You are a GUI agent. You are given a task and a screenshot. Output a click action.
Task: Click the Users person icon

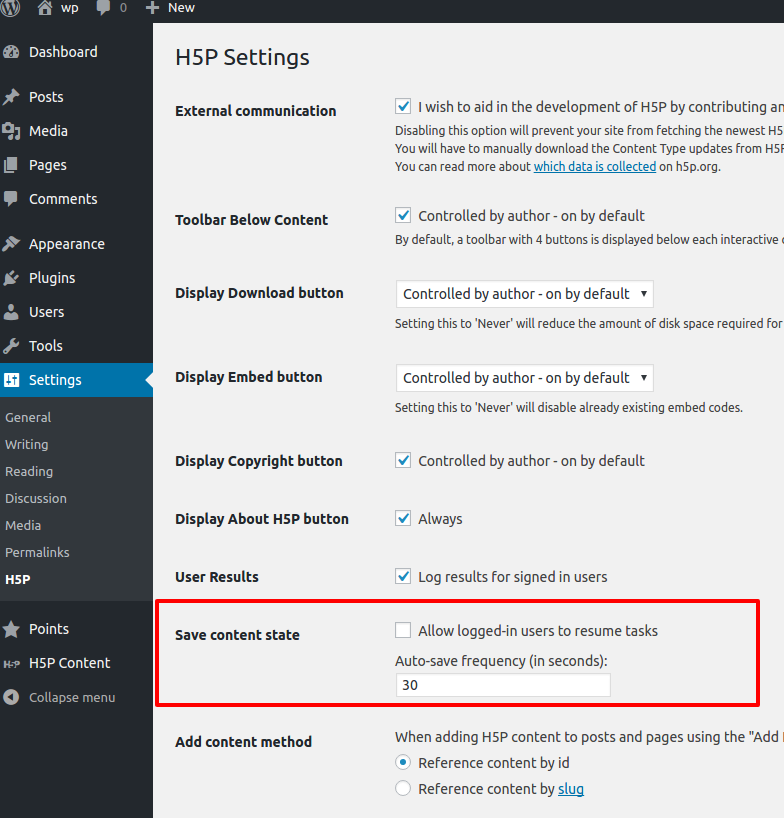[x=11, y=312]
